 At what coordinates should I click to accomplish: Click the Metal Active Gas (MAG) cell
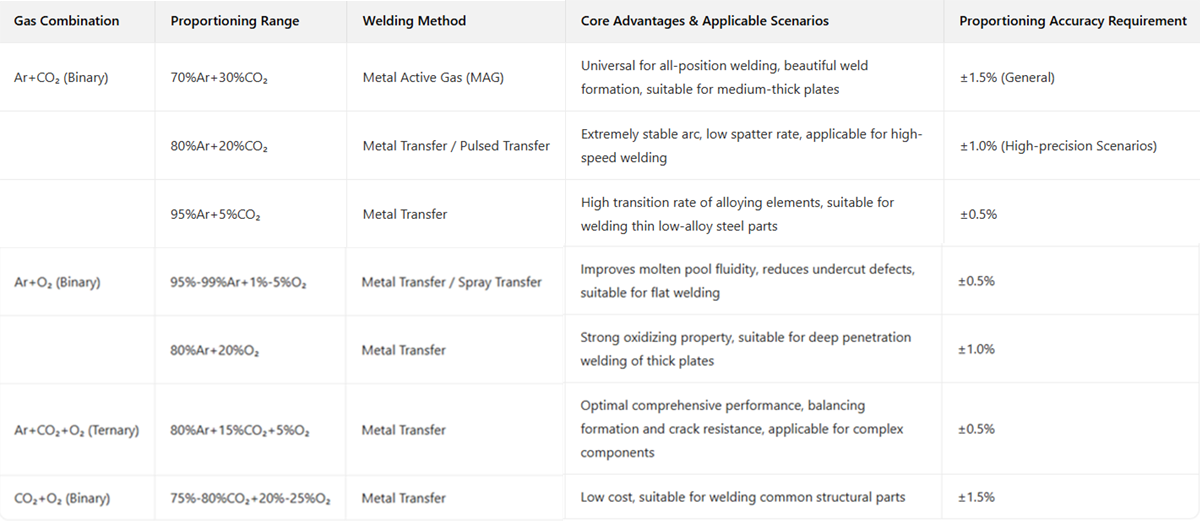coord(433,77)
